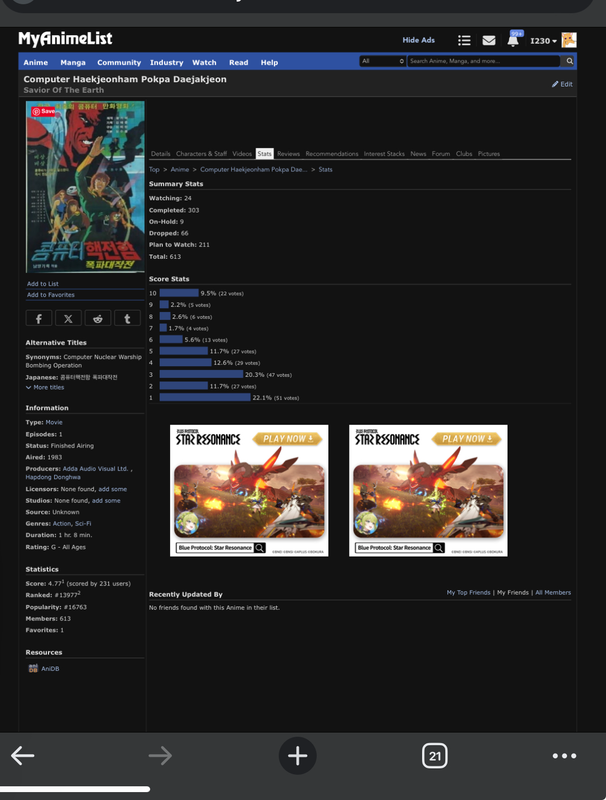The width and height of the screenshot is (606, 800).
Task: Click the search Anime, Manga input field
Action: coord(484,61)
